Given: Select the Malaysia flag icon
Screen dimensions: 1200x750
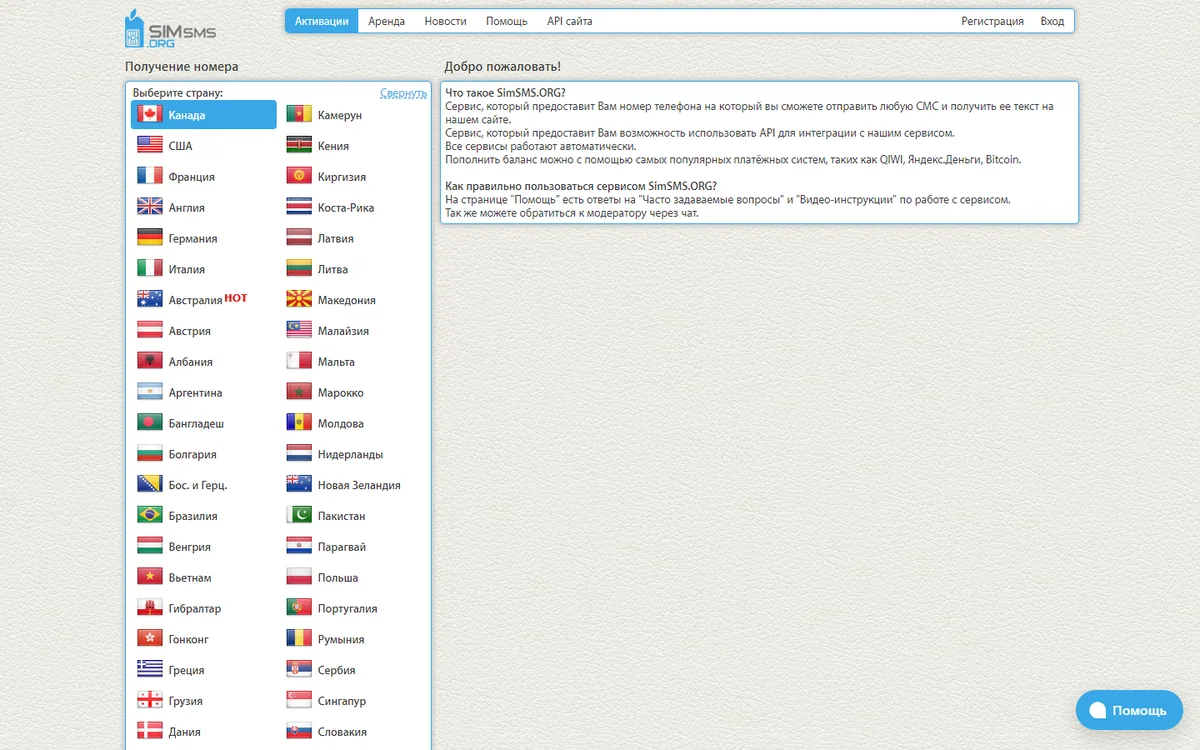Looking at the screenshot, I should pos(299,331).
